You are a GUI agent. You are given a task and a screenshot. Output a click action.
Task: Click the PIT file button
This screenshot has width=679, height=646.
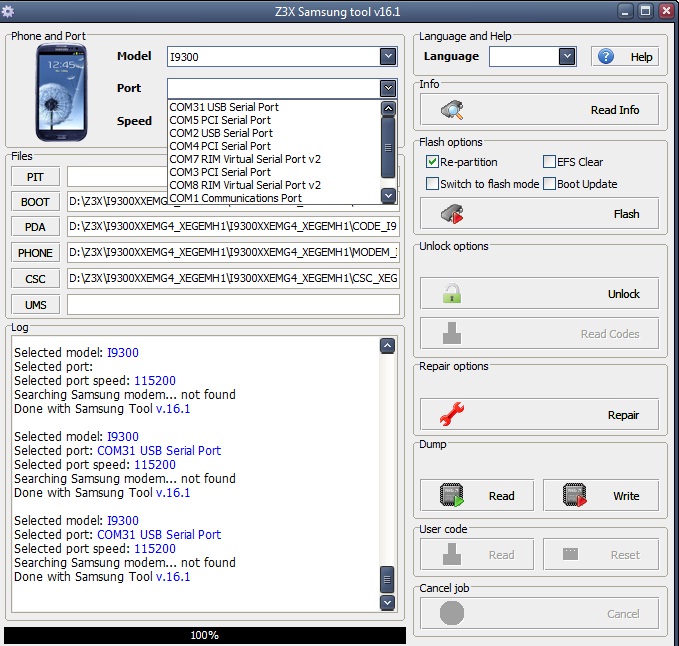coord(35,177)
